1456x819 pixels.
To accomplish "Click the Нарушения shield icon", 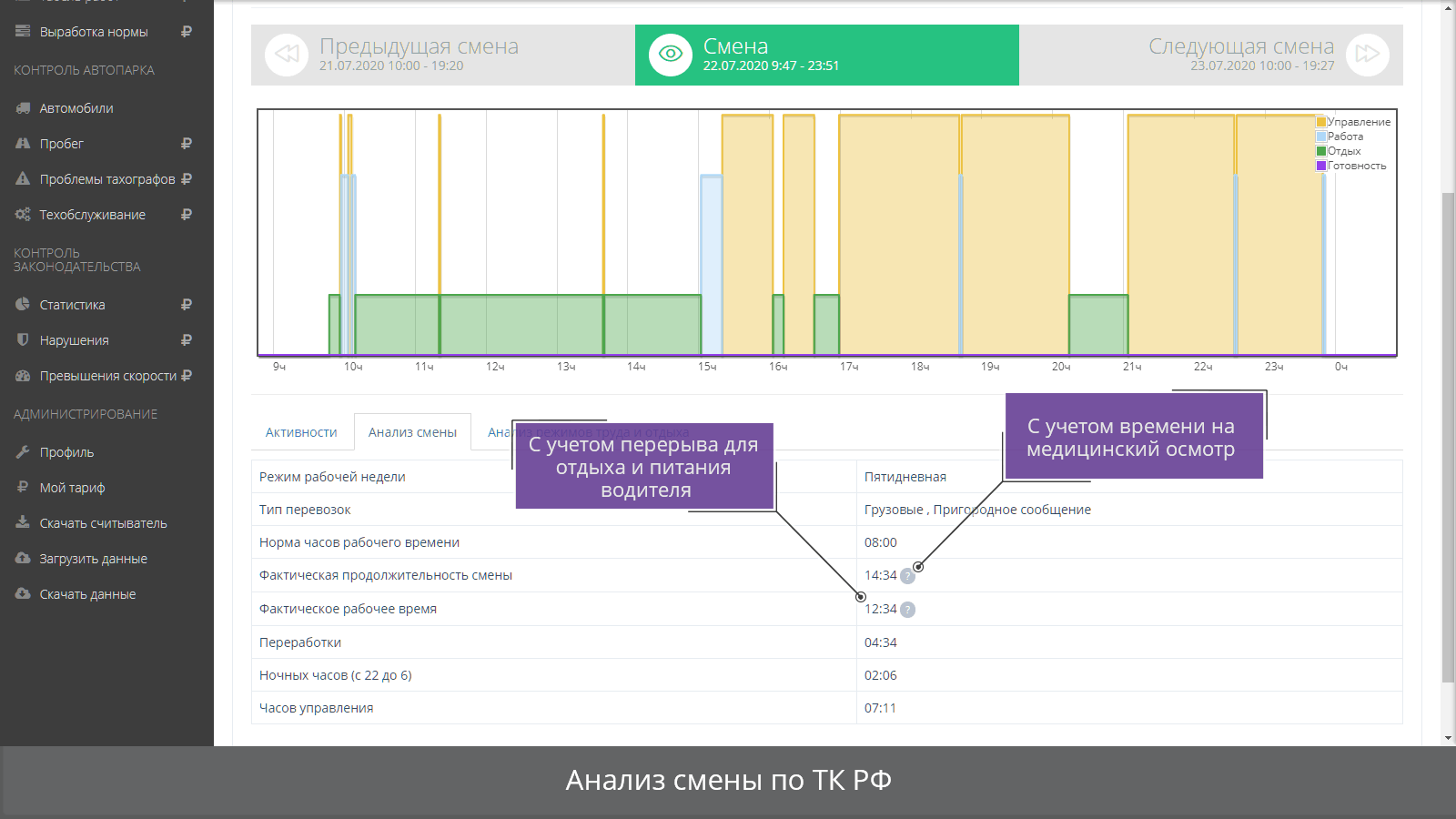I will 23,339.
